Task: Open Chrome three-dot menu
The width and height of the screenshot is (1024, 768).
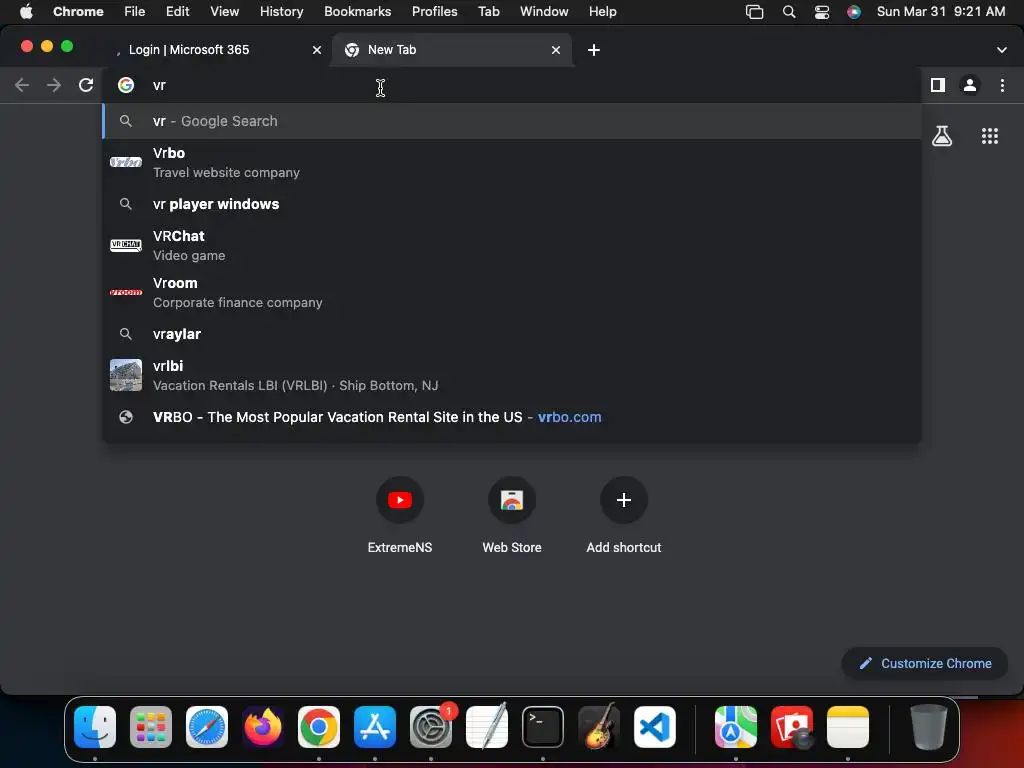Action: click(1002, 85)
